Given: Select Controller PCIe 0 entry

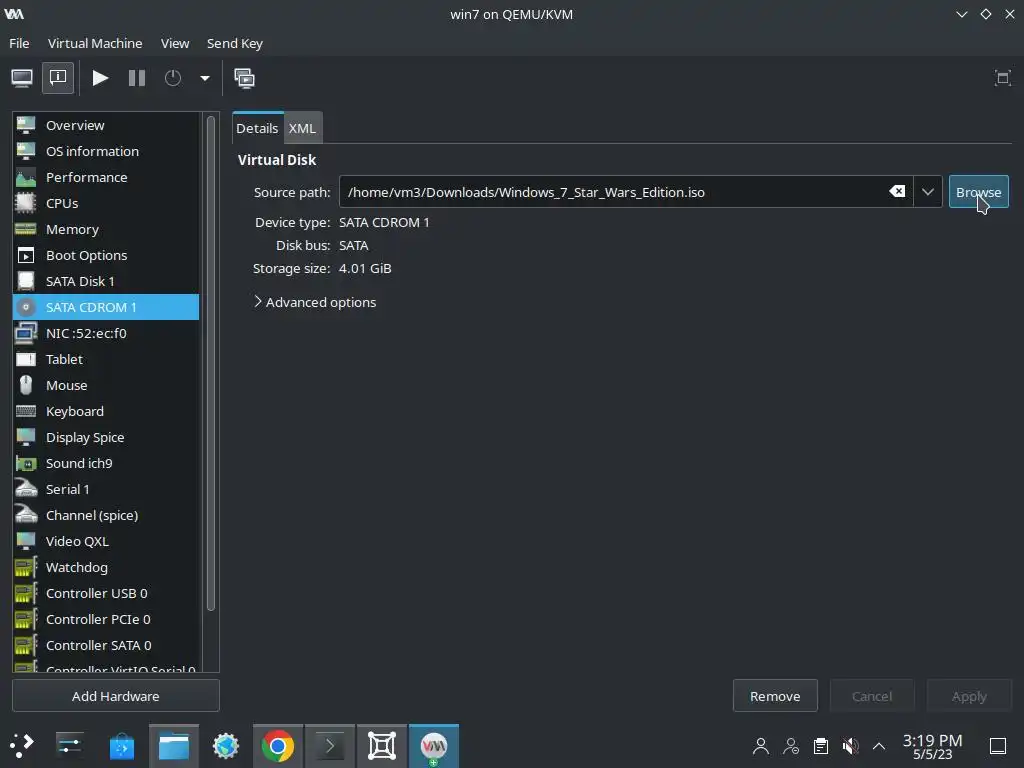Looking at the screenshot, I should 106,619.
